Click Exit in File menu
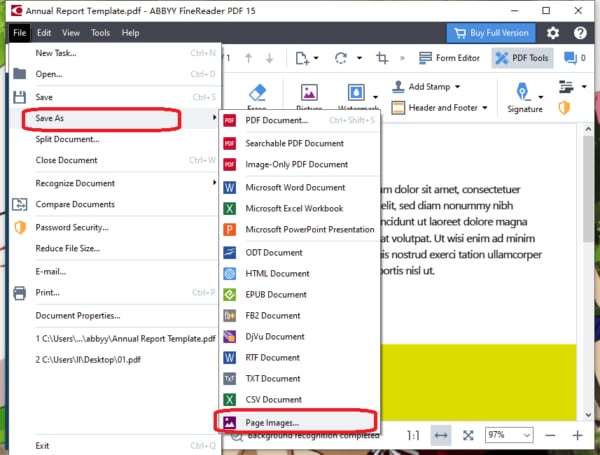This screenshot has height=455, width=600. [115, 445]
